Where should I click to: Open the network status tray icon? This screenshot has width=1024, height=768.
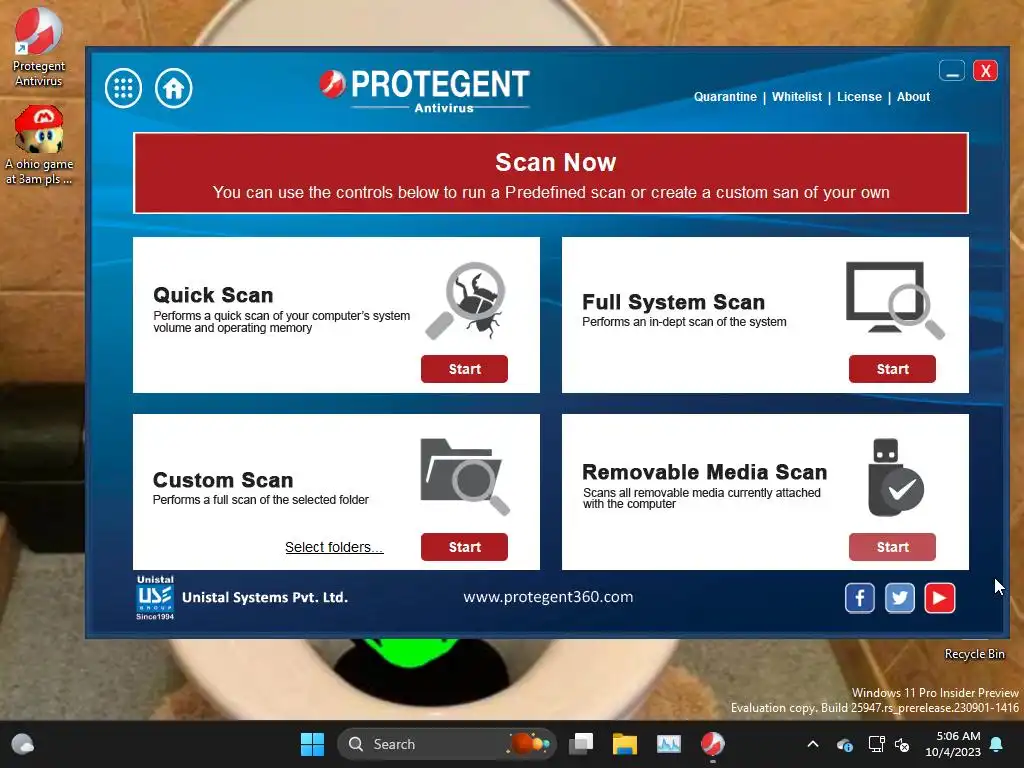click(x=876, y=744)
